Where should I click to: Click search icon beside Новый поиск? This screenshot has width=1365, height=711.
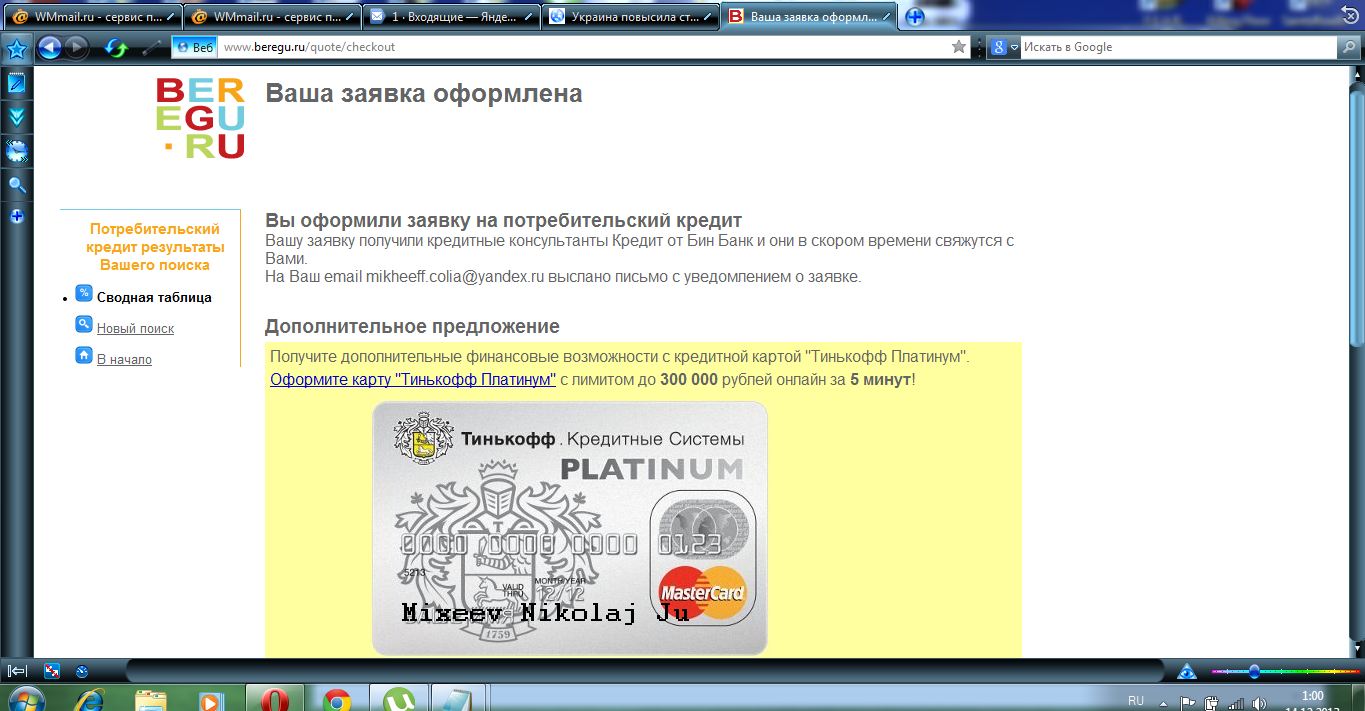coord(84,324)
